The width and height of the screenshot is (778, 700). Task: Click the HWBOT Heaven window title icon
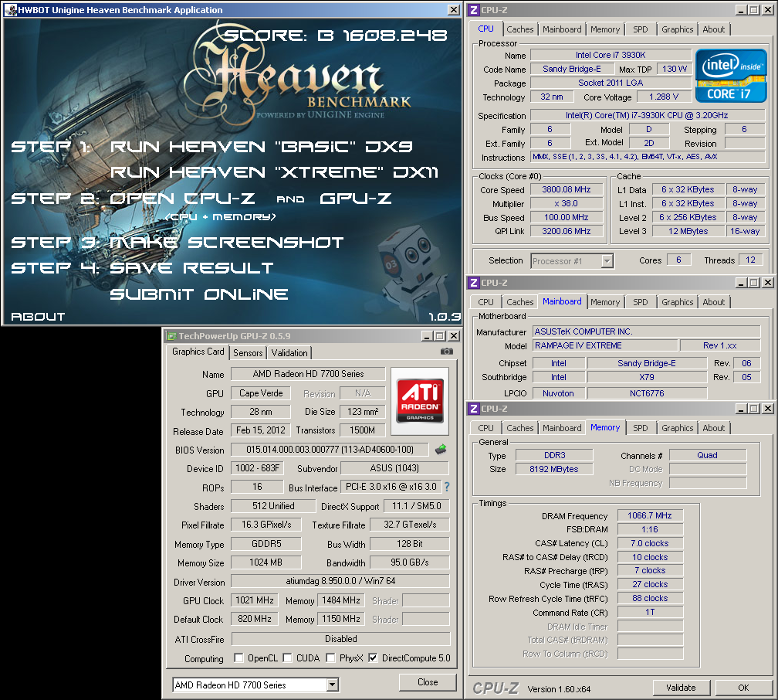tap(10, 9)
